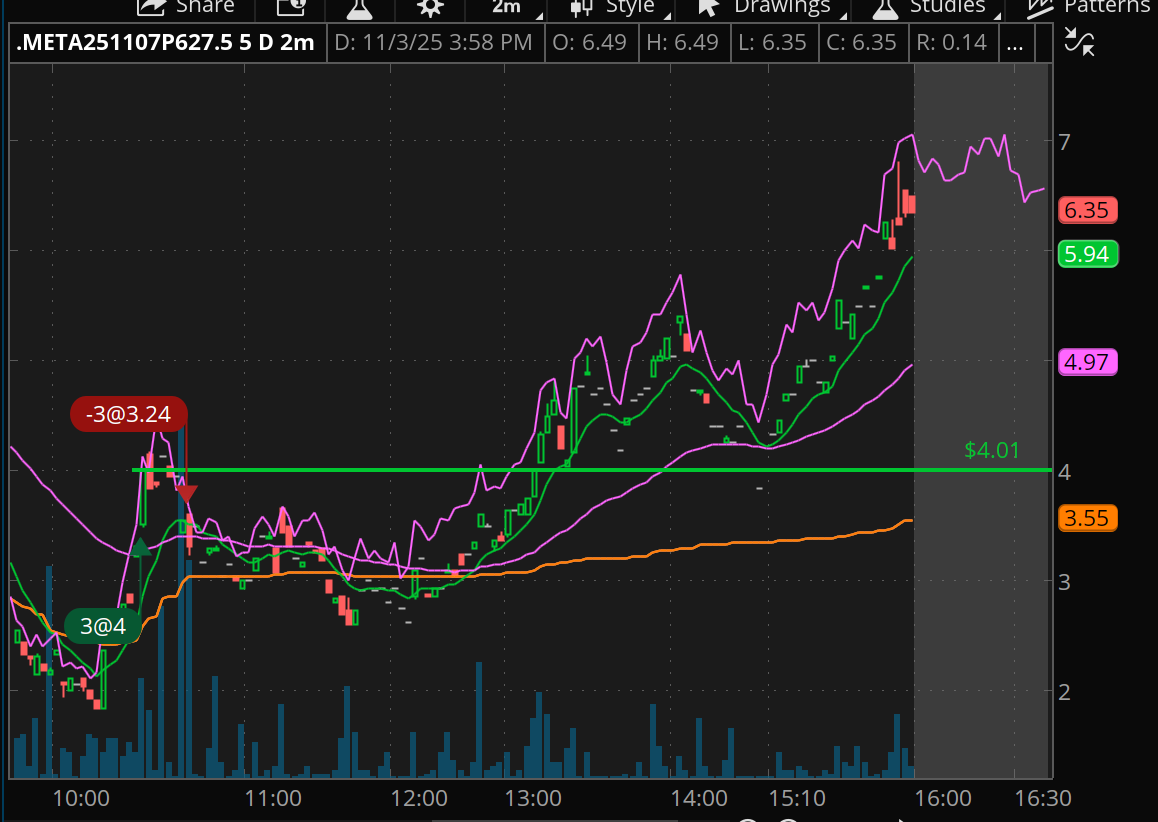This screenshot has height=822, width=1158.
Task: Click the collapse arrows icon at chart corner
Action: [x=1079, y=42]
